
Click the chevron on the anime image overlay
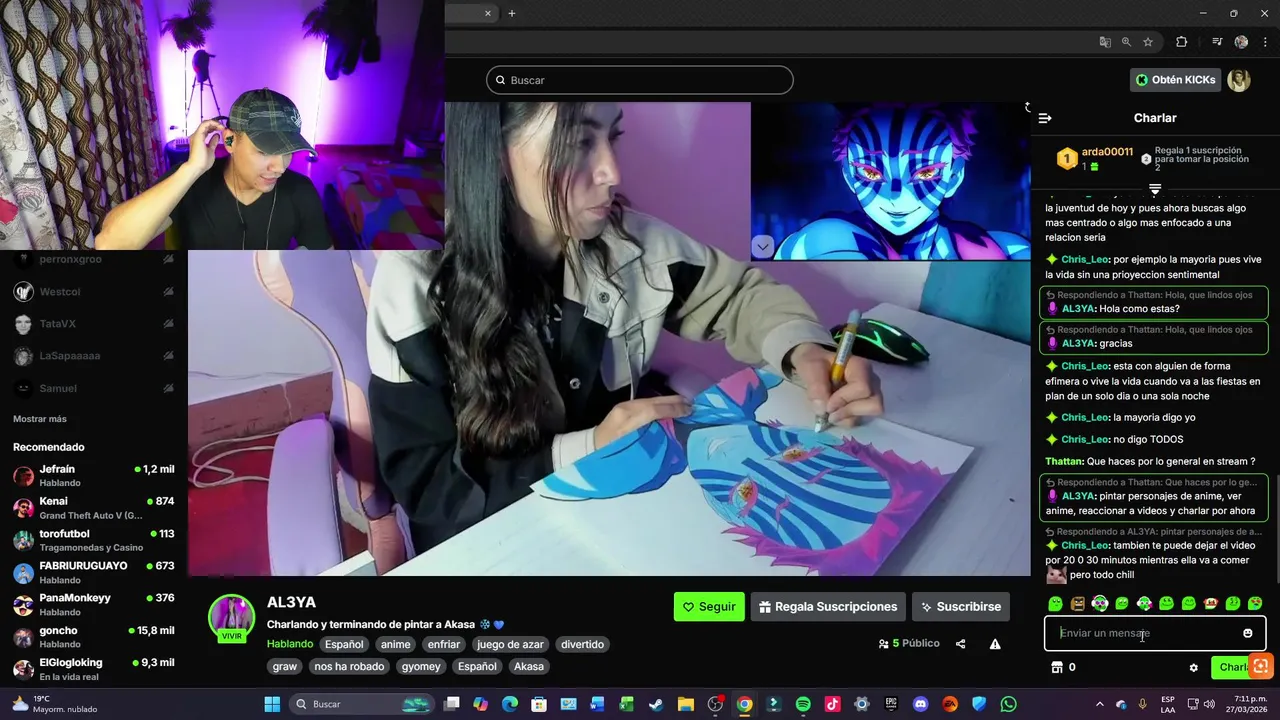[763, 247]
